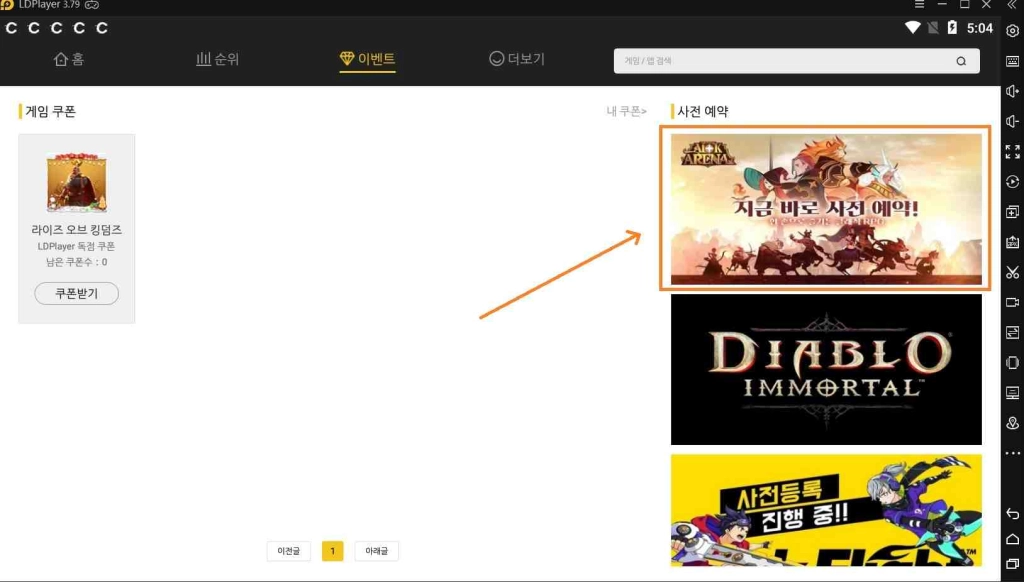This screenshot has height=582, width=1024.
Task: Select page 1 in the pagination
Action: 332,551
